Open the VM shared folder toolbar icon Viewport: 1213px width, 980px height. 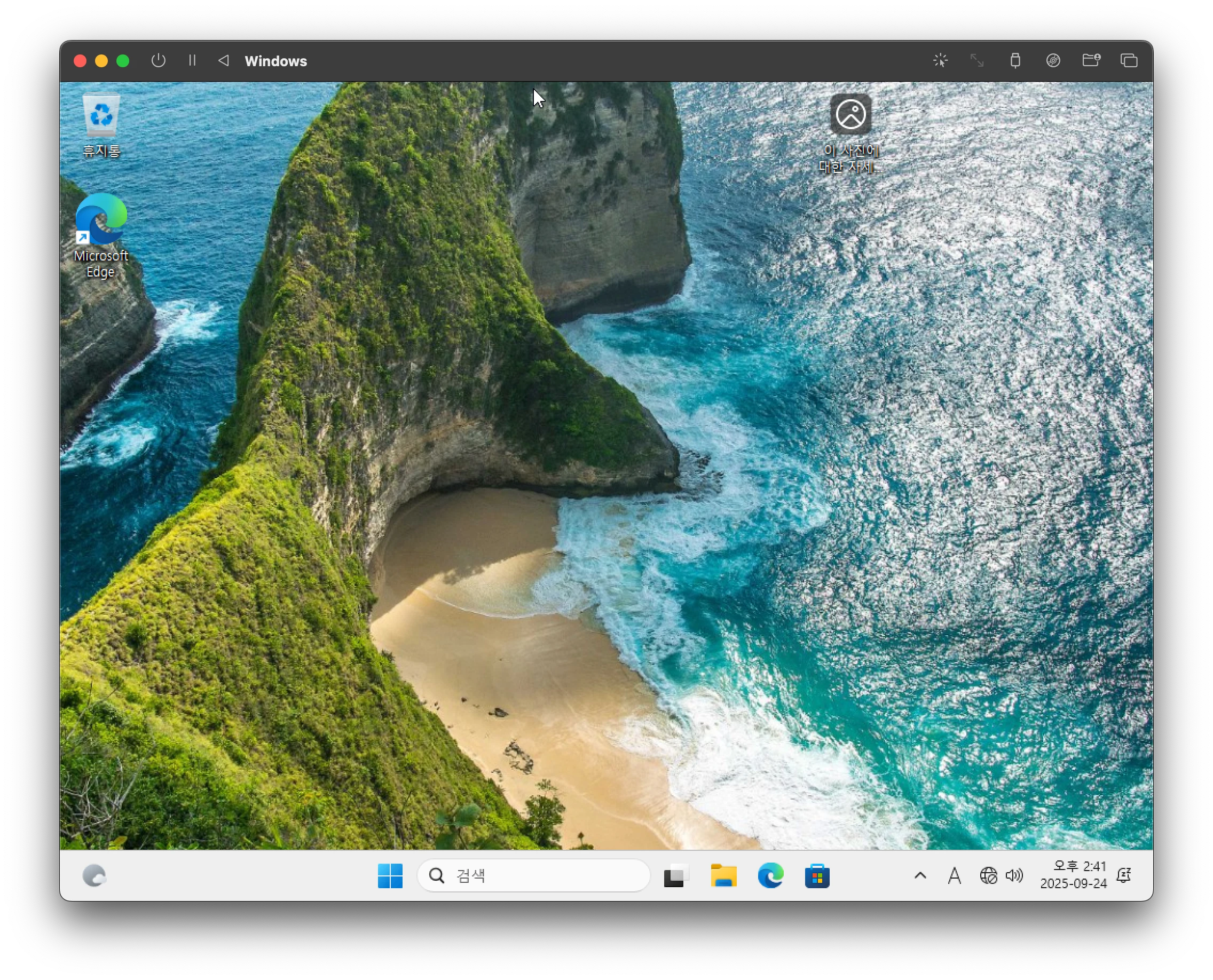pos(1091,60)
